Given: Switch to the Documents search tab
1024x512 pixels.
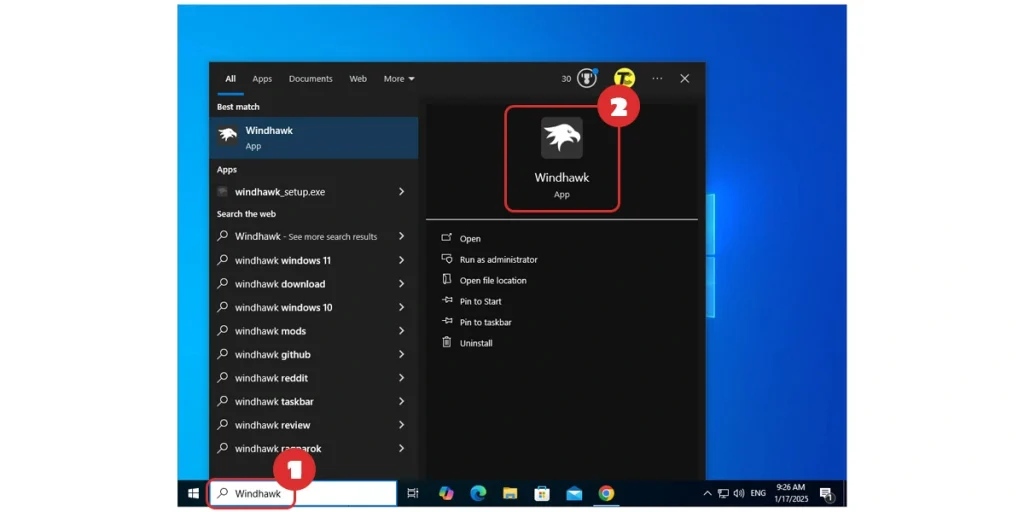Looking at the screenshot, I should pos(310,79).
